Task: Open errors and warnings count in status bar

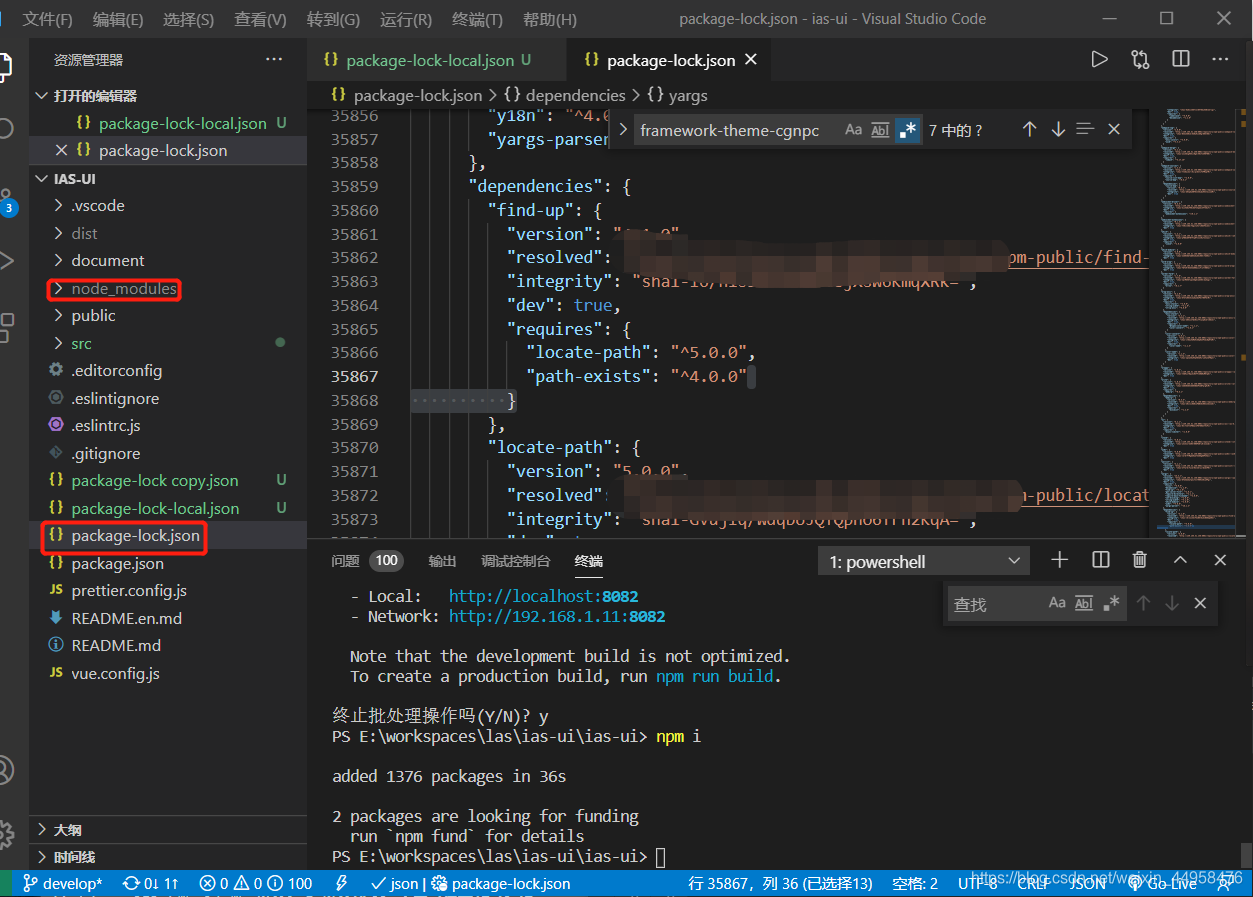Action: [256, 883]
